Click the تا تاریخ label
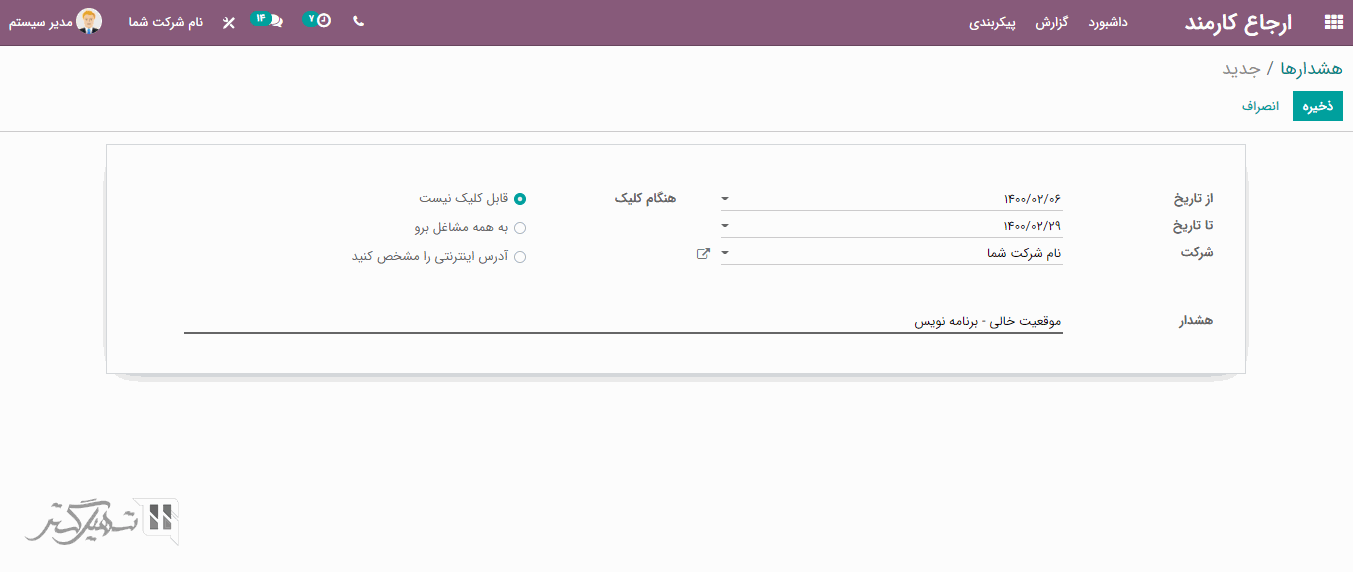Image resolution: width=1353 pixels, height=572 pixels. tap(1193, 226)
